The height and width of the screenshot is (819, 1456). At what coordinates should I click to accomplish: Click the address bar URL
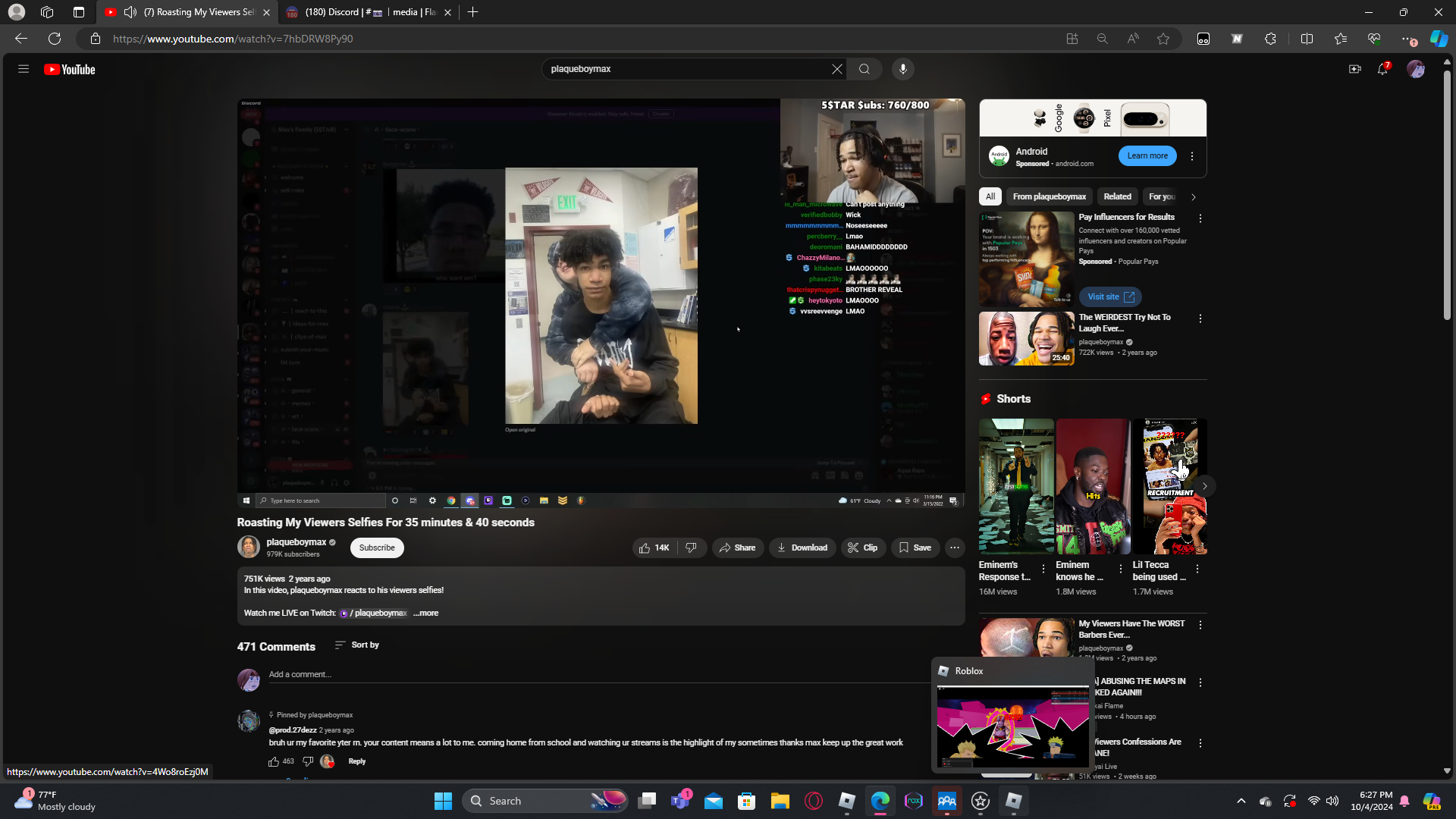coord(233,39)
